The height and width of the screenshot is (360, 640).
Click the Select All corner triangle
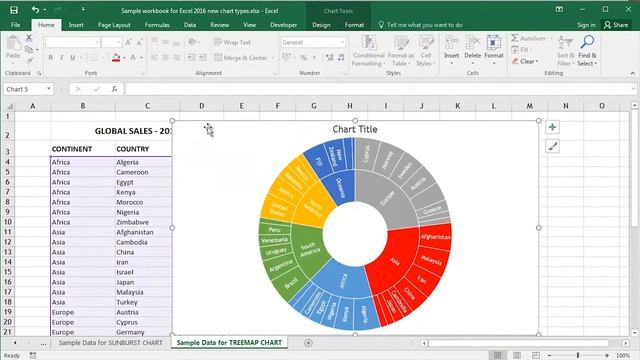(9, 106)
